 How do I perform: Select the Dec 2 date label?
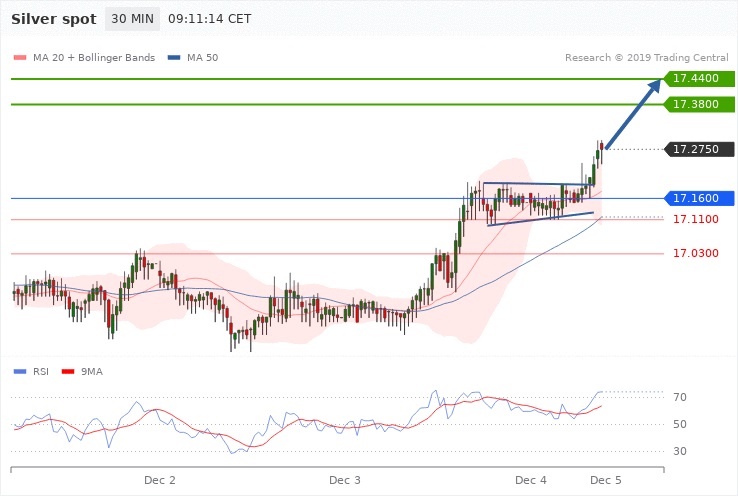[160, 481]
